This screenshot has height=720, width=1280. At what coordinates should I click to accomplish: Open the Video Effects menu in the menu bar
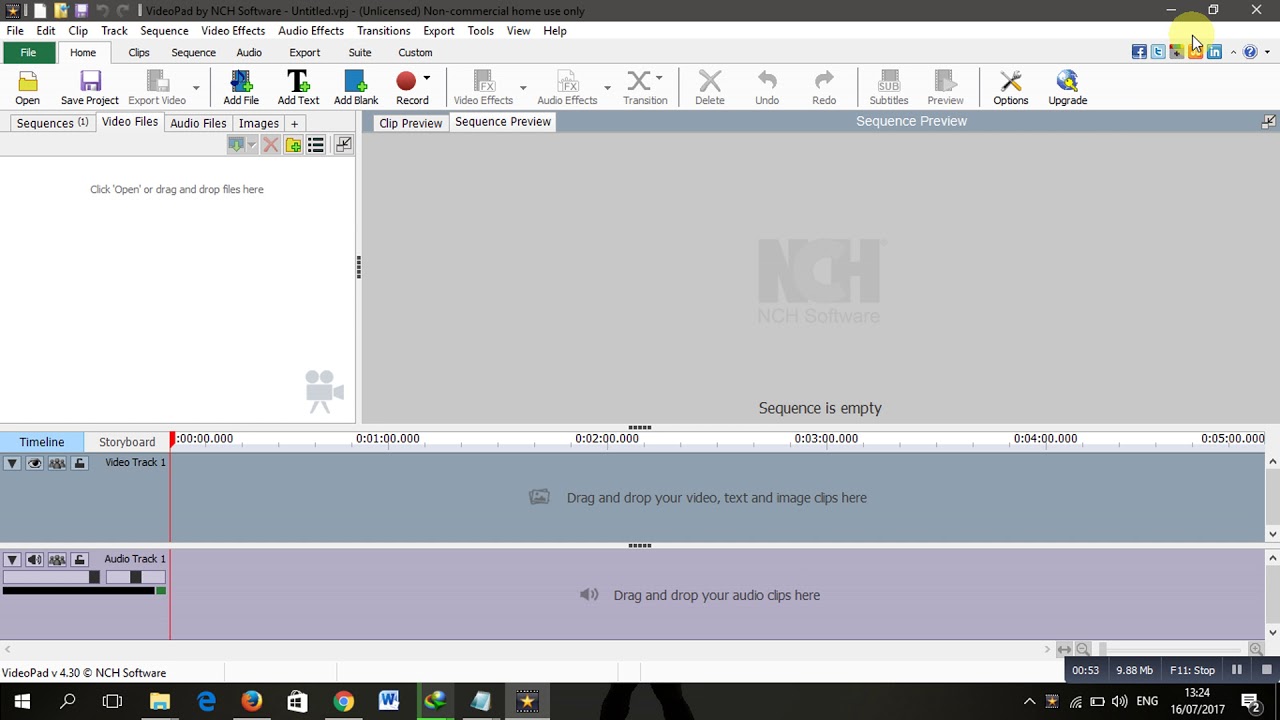click(x=233, y=31)
